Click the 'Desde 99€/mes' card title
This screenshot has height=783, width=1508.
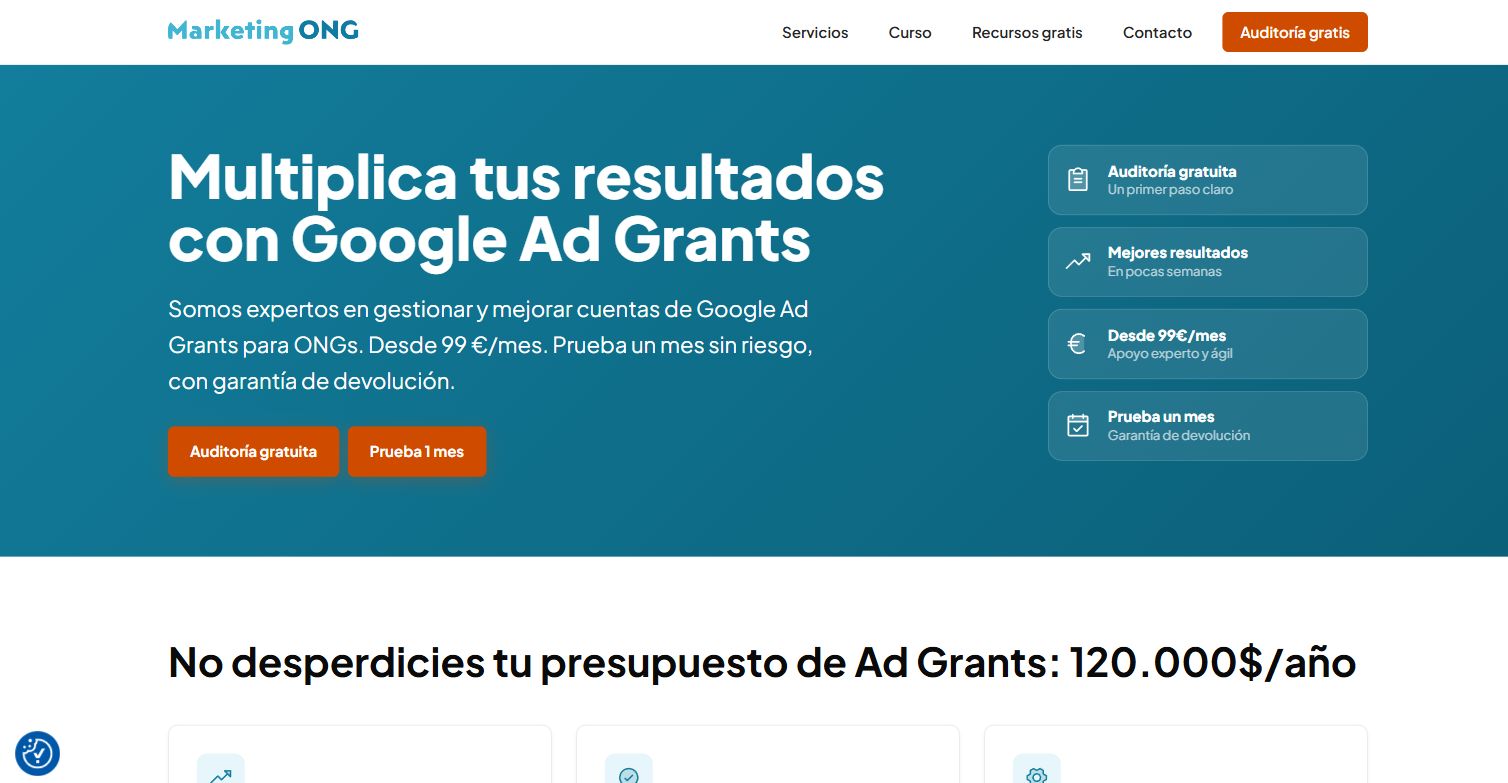[1167, 335]
